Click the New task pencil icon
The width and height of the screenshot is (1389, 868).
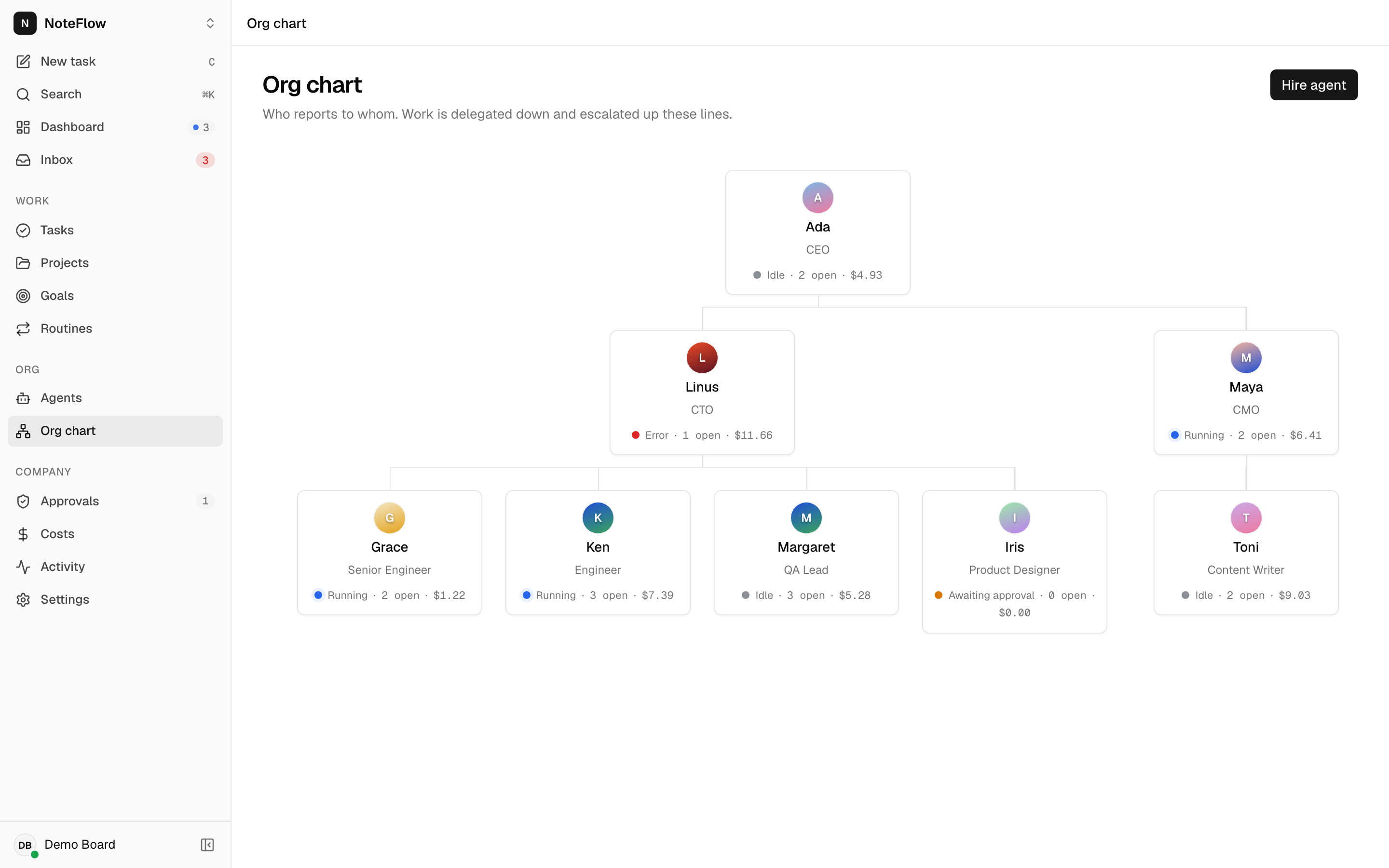(23, 61)
